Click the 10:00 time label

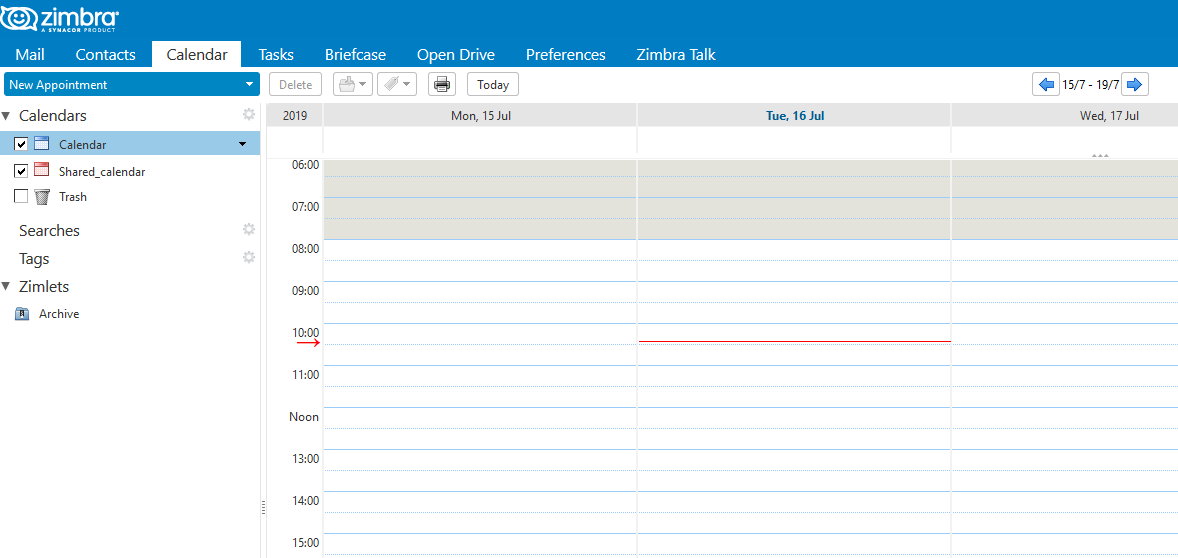305,333
